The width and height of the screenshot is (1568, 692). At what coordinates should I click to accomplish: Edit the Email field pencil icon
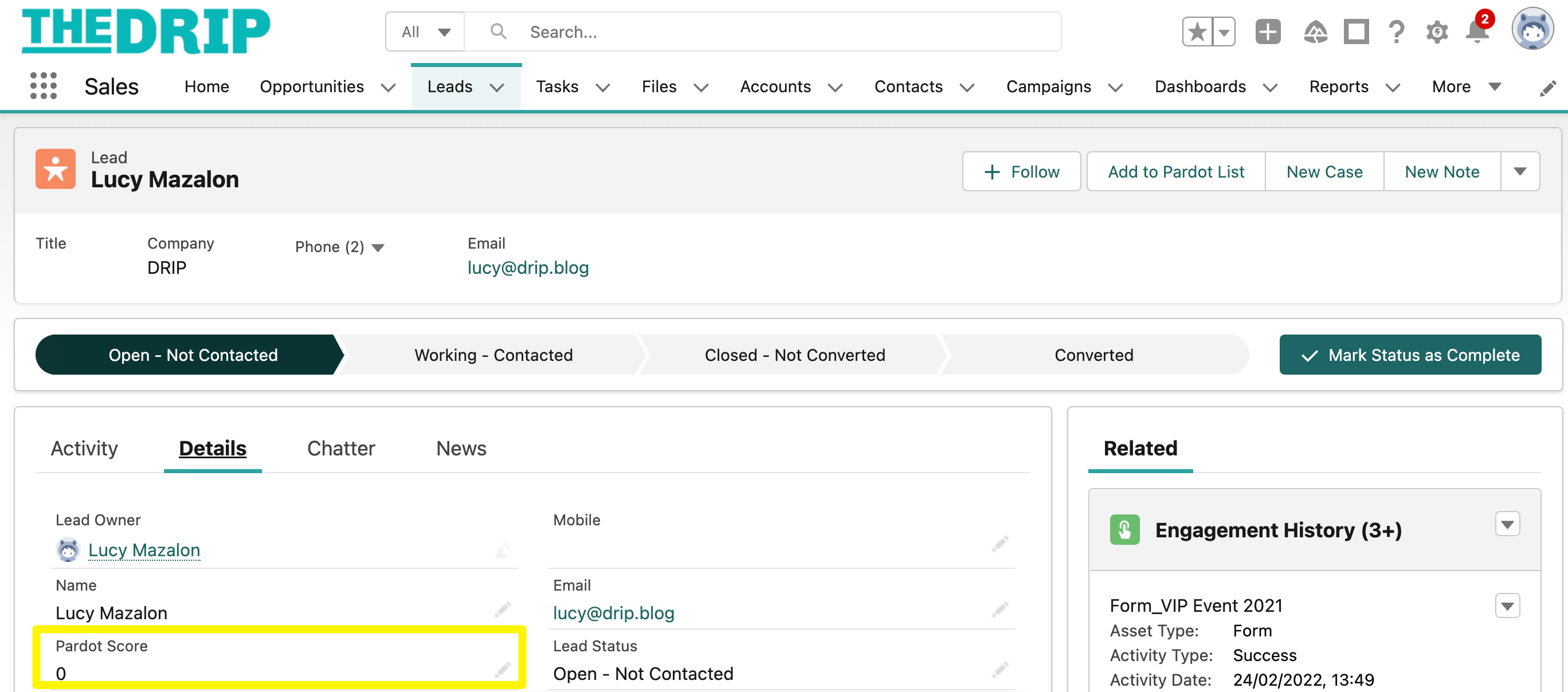[1000, 610]
